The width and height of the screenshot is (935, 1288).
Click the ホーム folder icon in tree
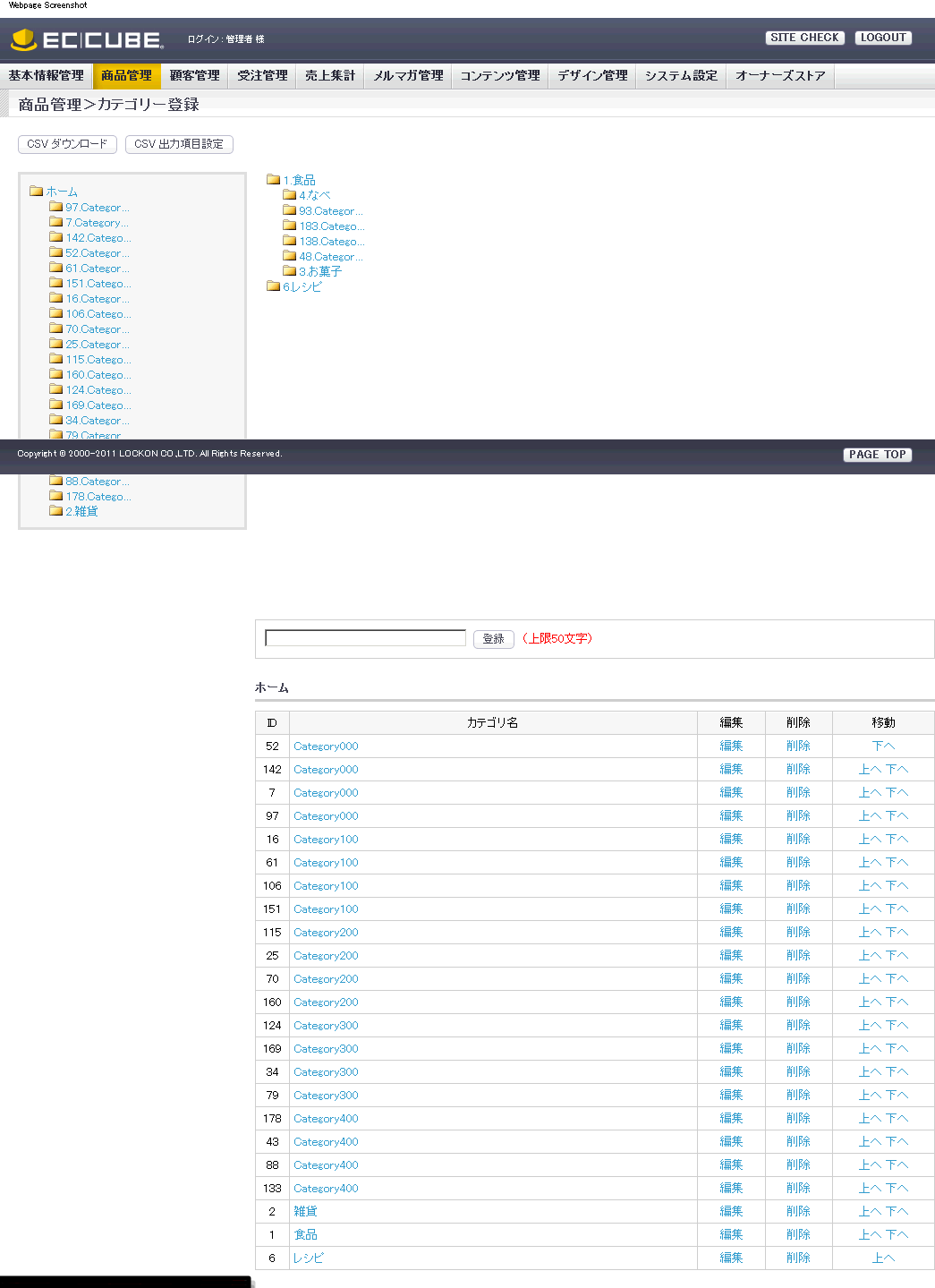click(x=36, y=191)
